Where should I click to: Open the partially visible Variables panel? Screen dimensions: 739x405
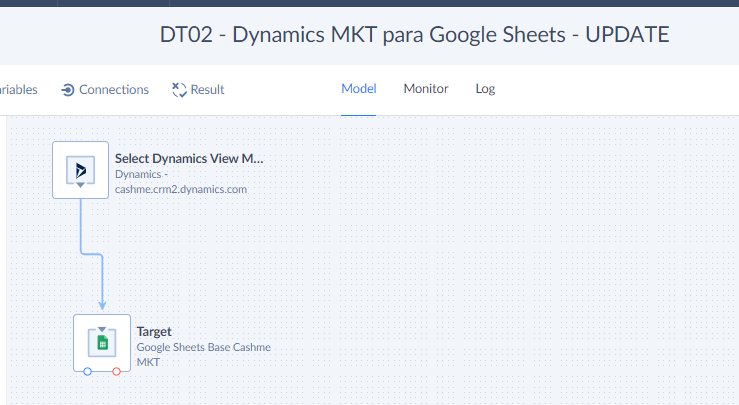tap(18, 90)
